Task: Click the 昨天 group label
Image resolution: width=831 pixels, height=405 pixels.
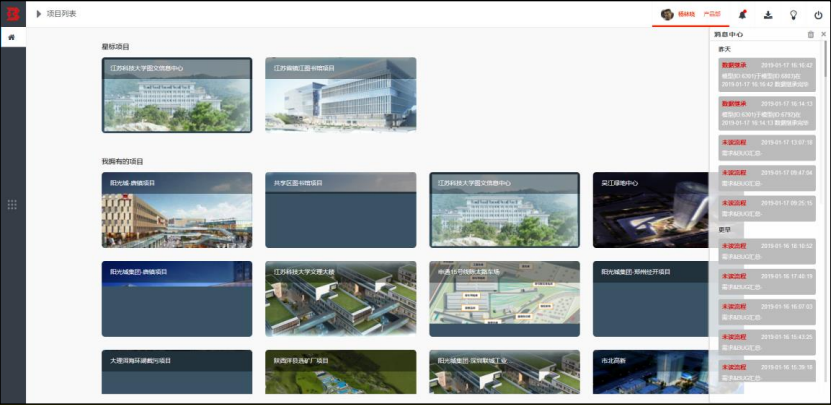Action: (x=724, y=49)
